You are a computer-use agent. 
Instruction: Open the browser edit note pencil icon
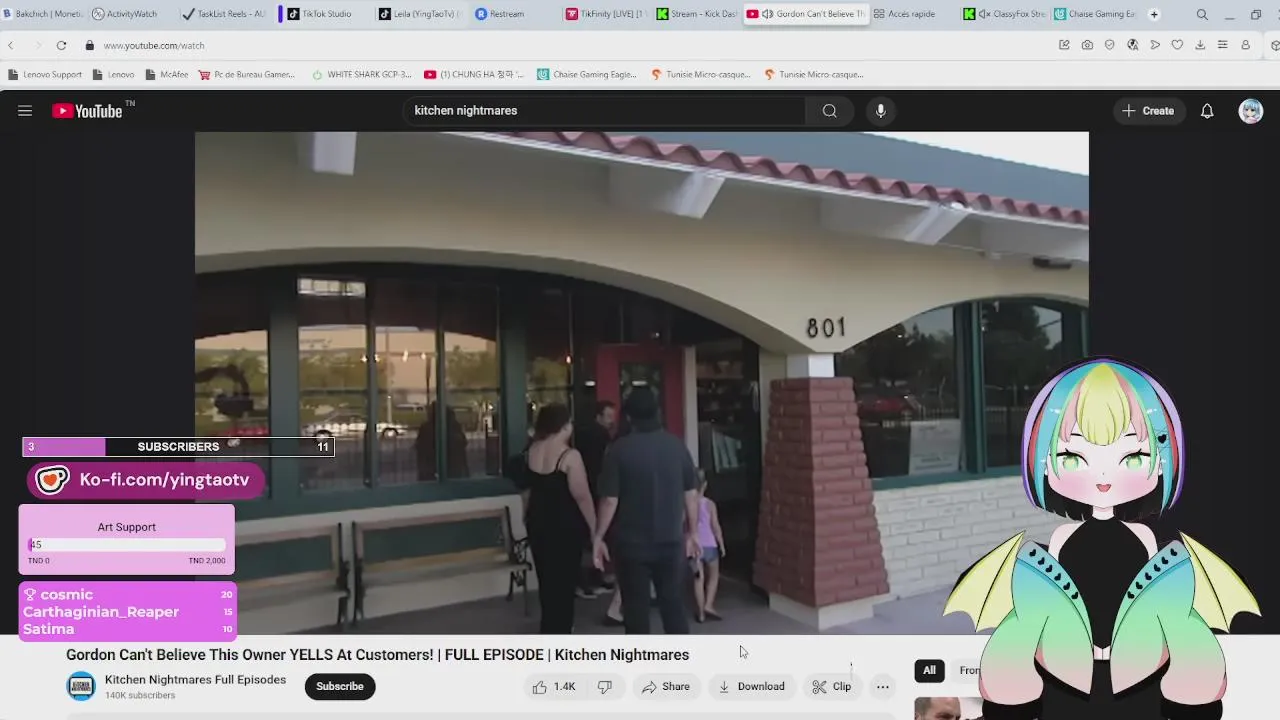pos(1064,45)
